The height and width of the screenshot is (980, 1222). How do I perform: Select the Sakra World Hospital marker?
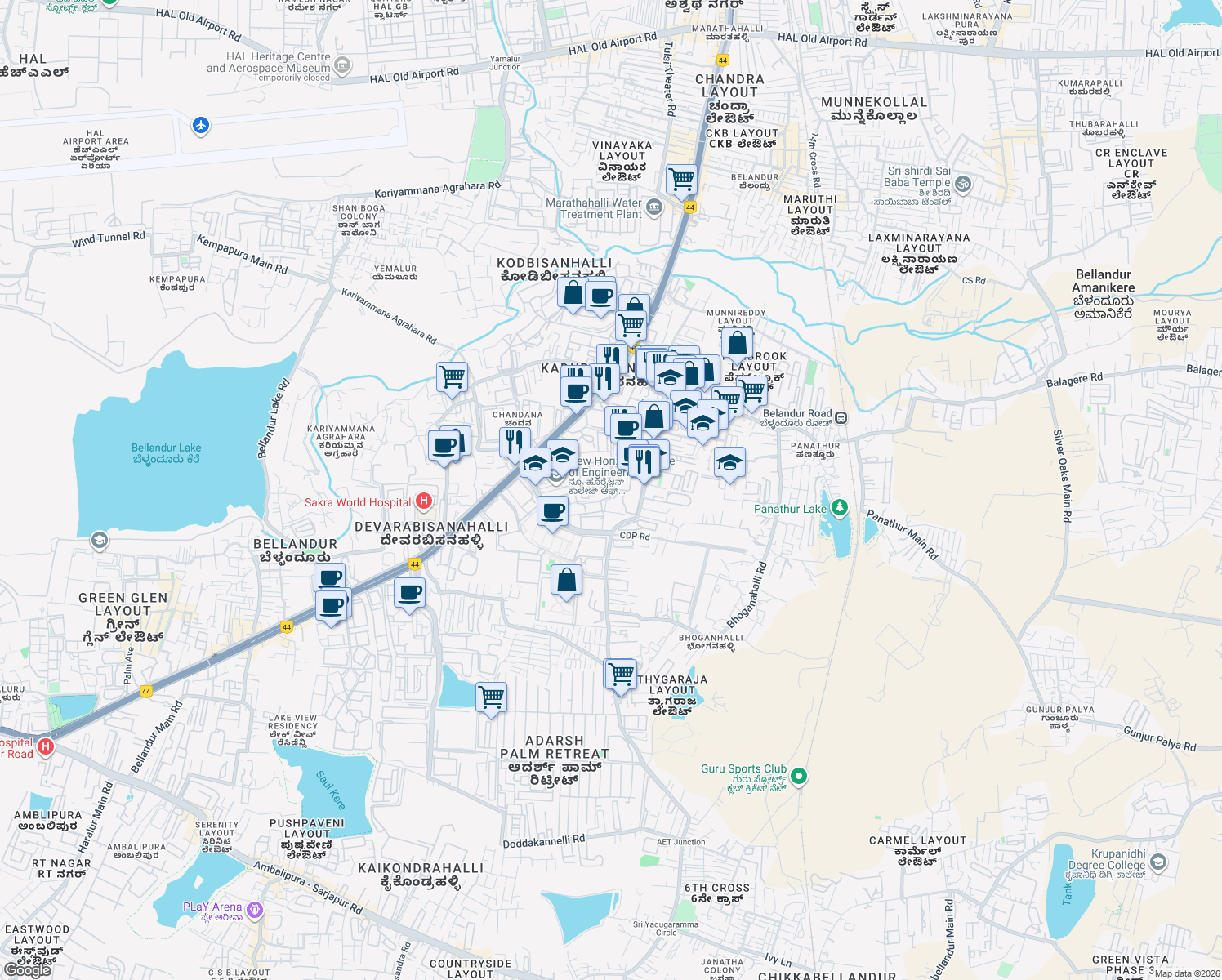pyautogui.click(x=423, y=501)
